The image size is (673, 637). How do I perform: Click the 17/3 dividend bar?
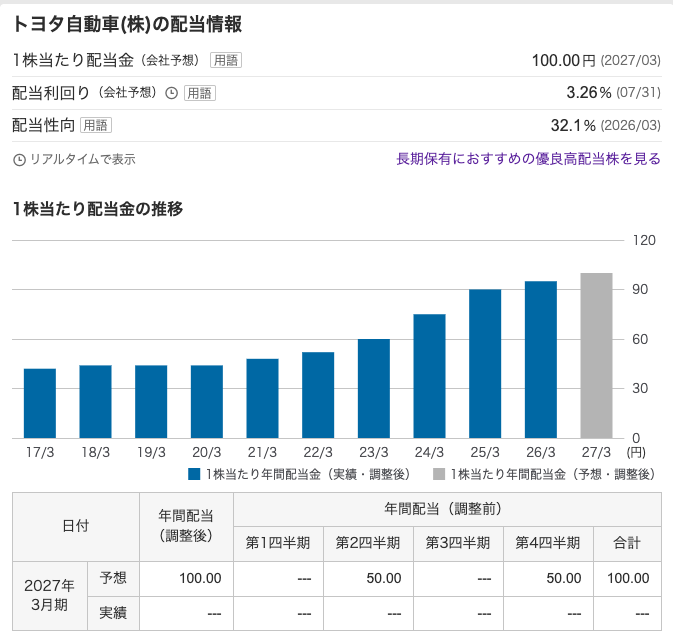tap(40, 403)
